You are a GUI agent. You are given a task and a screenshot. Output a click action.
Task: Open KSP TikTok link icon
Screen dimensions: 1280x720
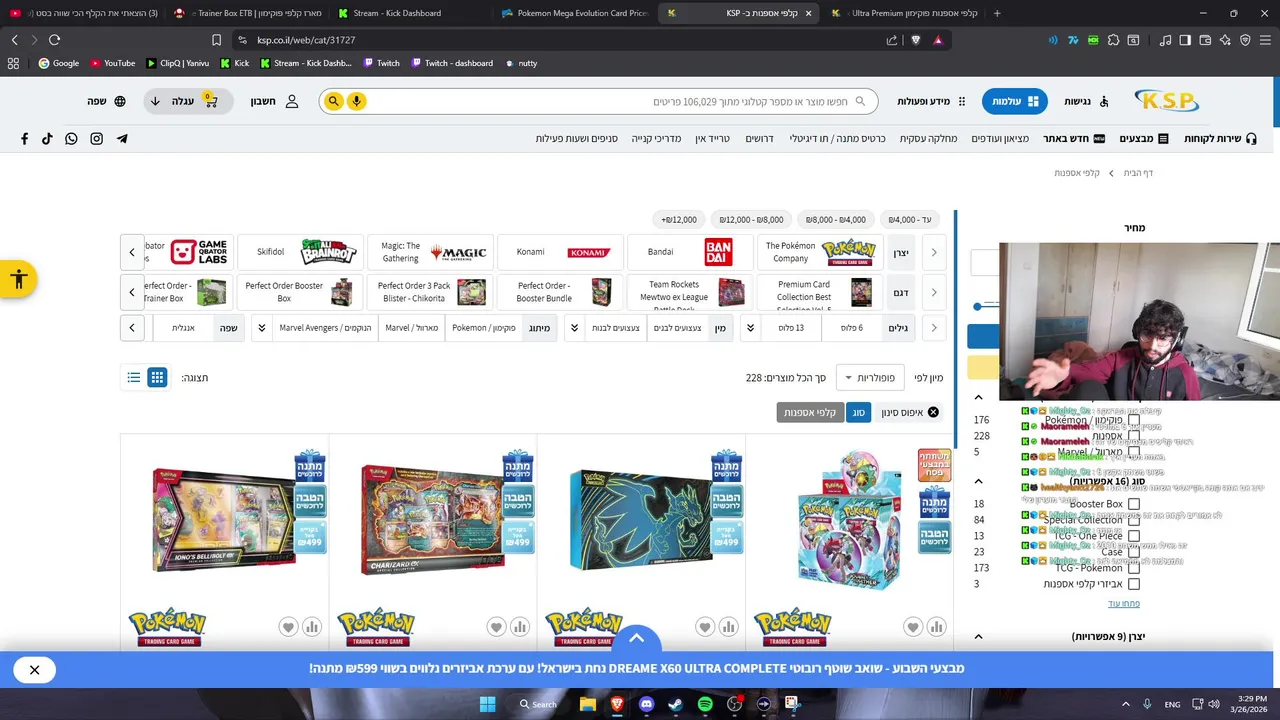pyautogui.click(x=47, y=138)
